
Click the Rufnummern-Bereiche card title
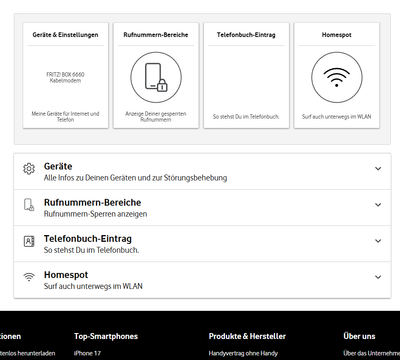coord(156,35)
